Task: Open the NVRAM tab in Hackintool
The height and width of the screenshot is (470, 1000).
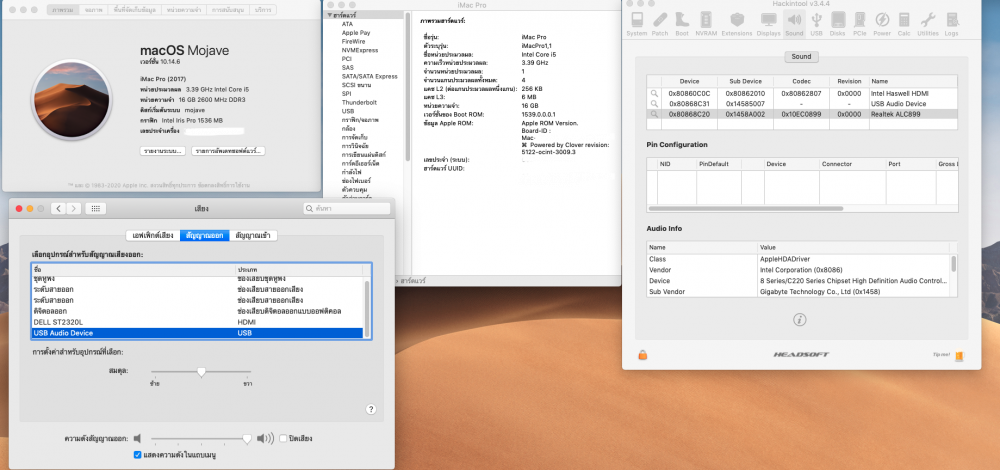Action: (705, 24)
